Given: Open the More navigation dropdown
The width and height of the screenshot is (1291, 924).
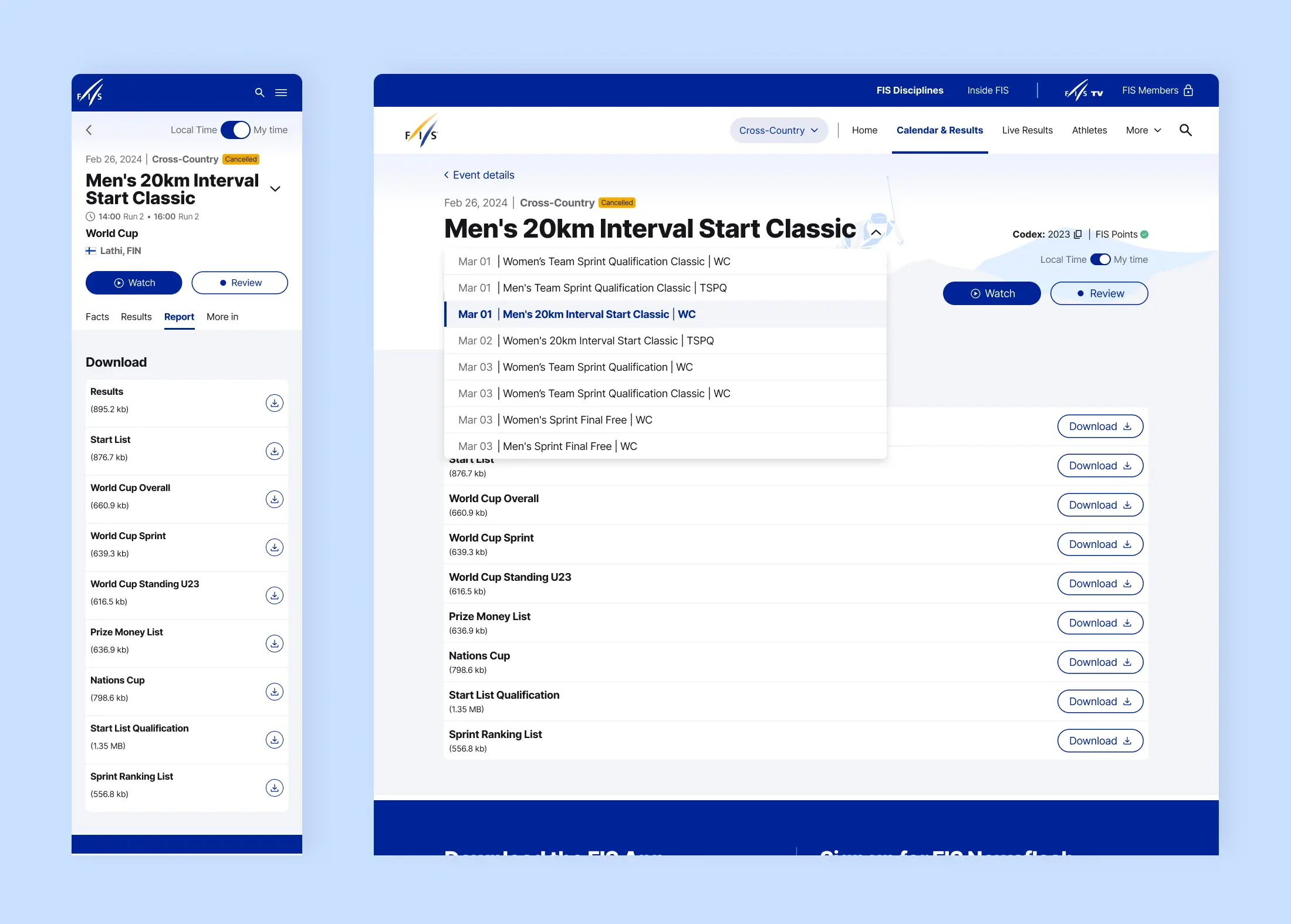Looking at the screenshot, I should pyautogui.click(x=1143, y=130).
